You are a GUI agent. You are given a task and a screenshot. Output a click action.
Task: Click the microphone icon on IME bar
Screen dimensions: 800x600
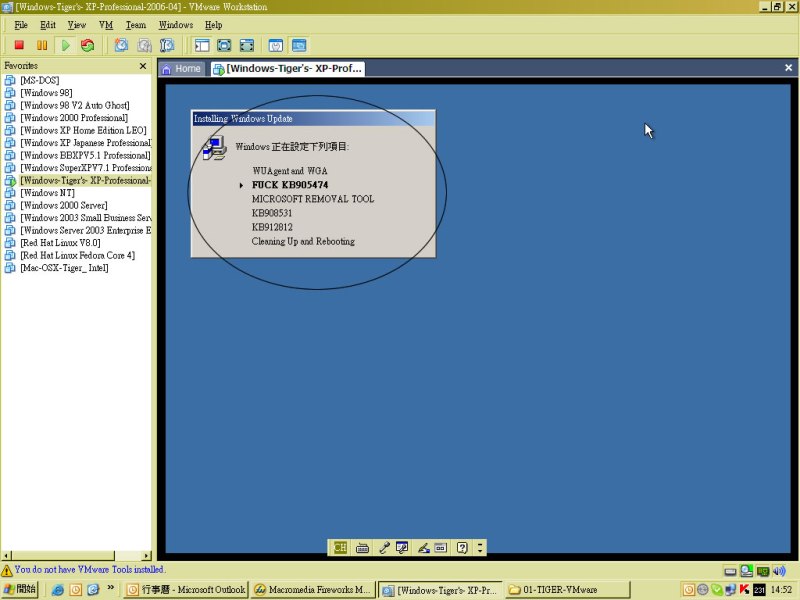coord(384,548)
